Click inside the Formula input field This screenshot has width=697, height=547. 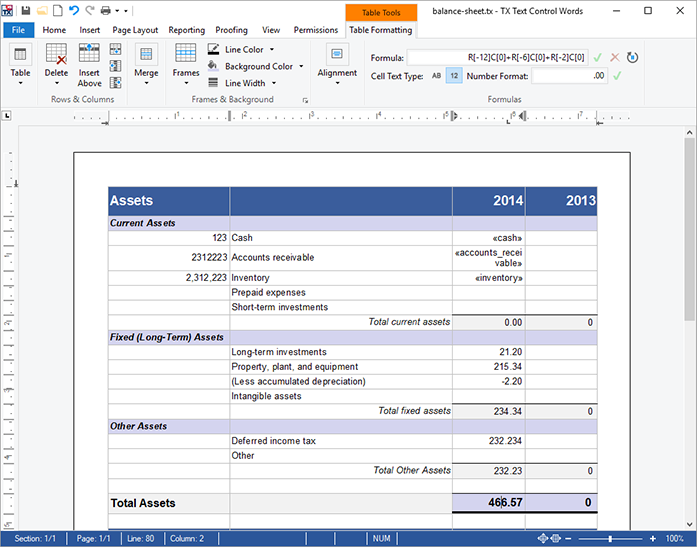[497, 58]
